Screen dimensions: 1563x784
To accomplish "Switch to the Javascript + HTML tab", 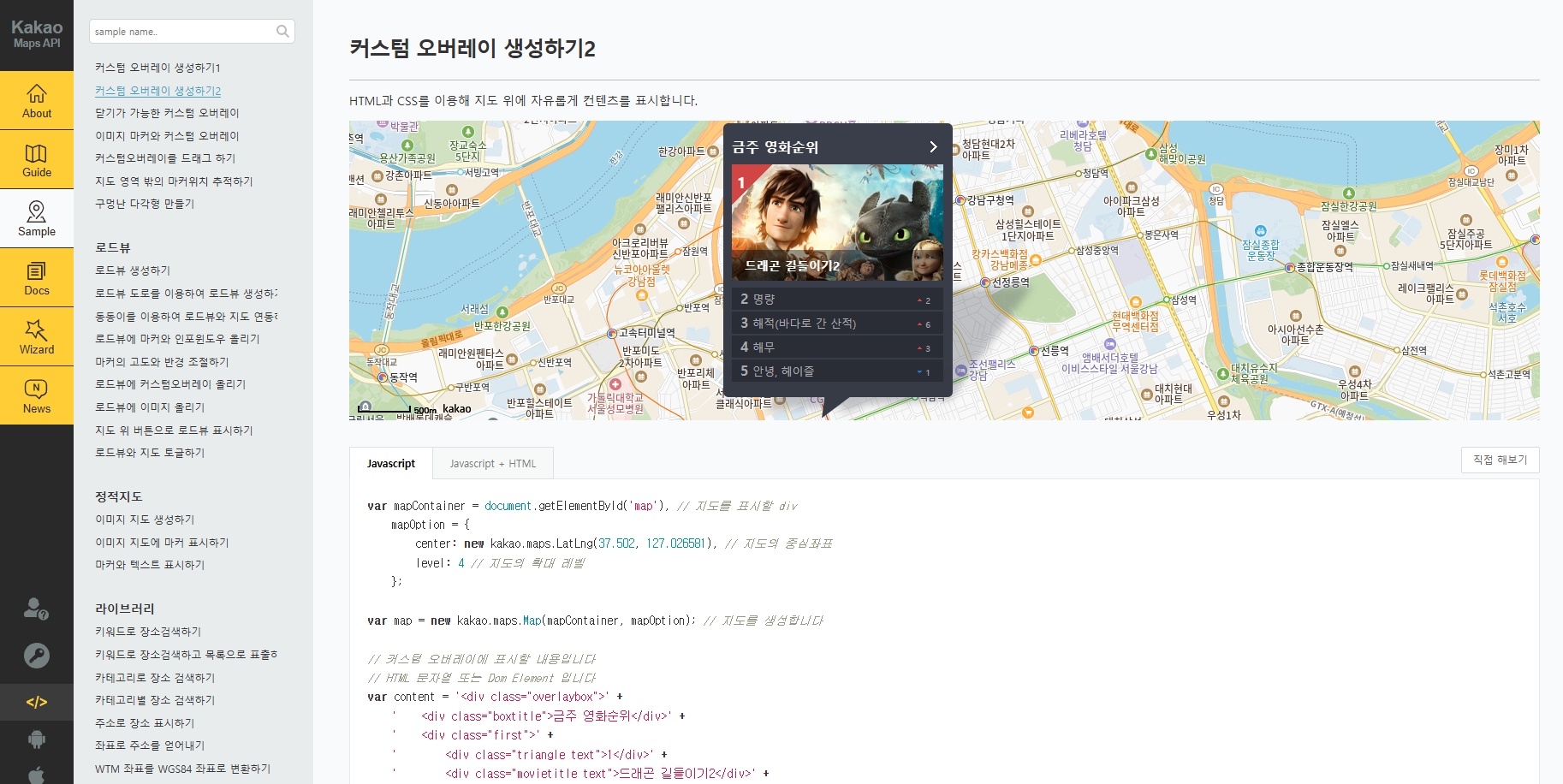I will click(493, 463).
